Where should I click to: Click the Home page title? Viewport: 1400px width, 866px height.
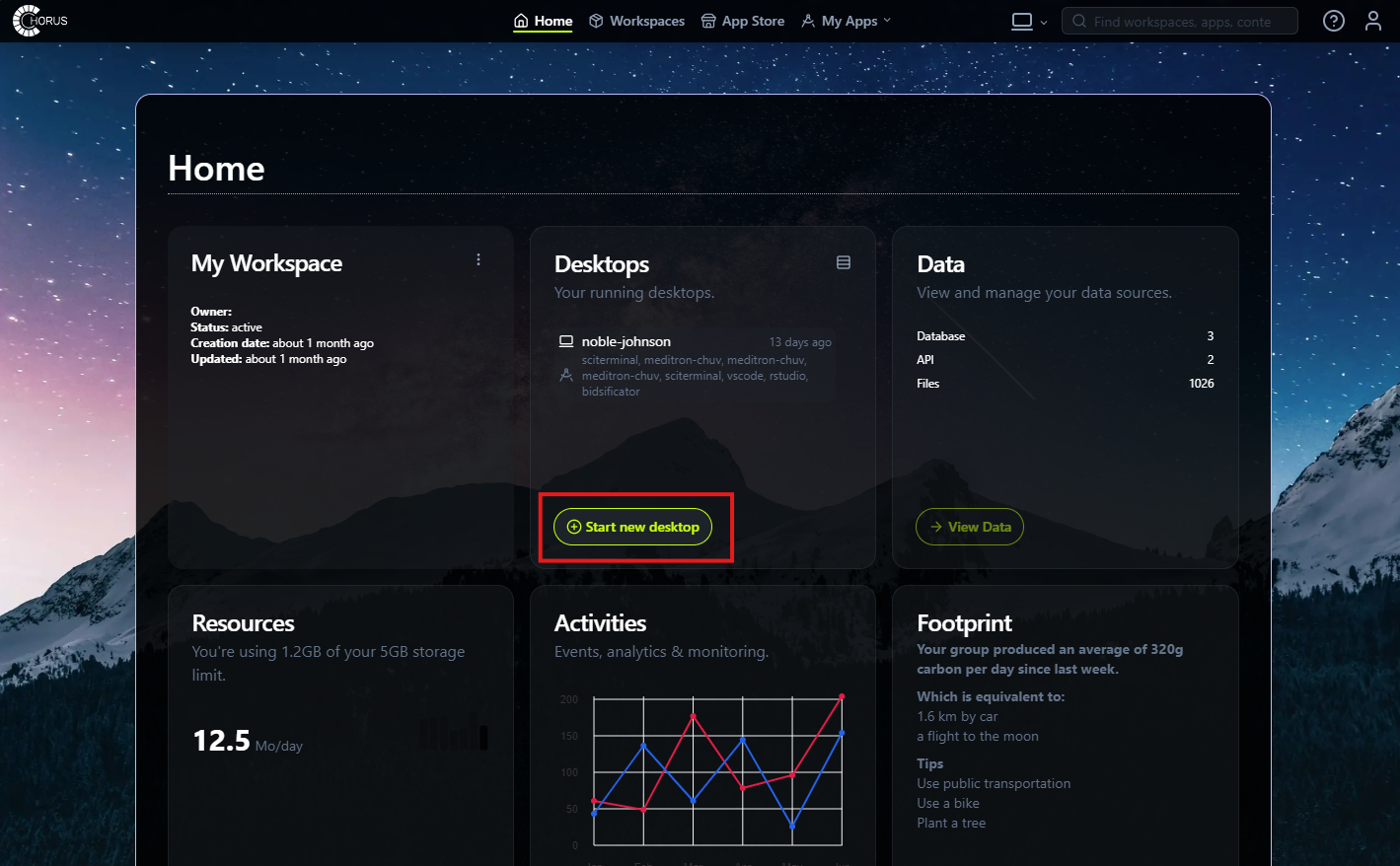(216, 169)
